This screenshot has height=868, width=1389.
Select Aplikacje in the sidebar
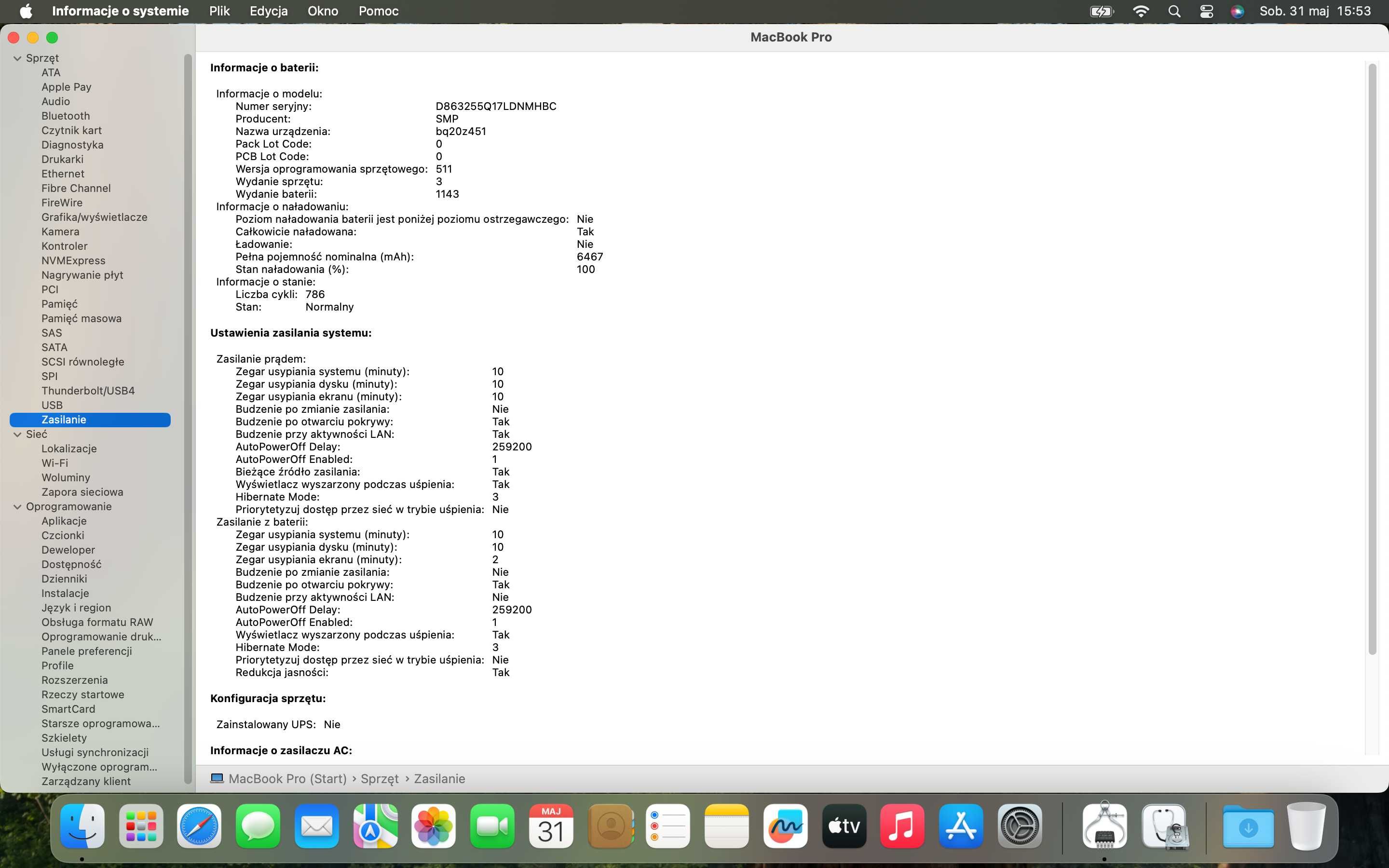pos(64,521)
